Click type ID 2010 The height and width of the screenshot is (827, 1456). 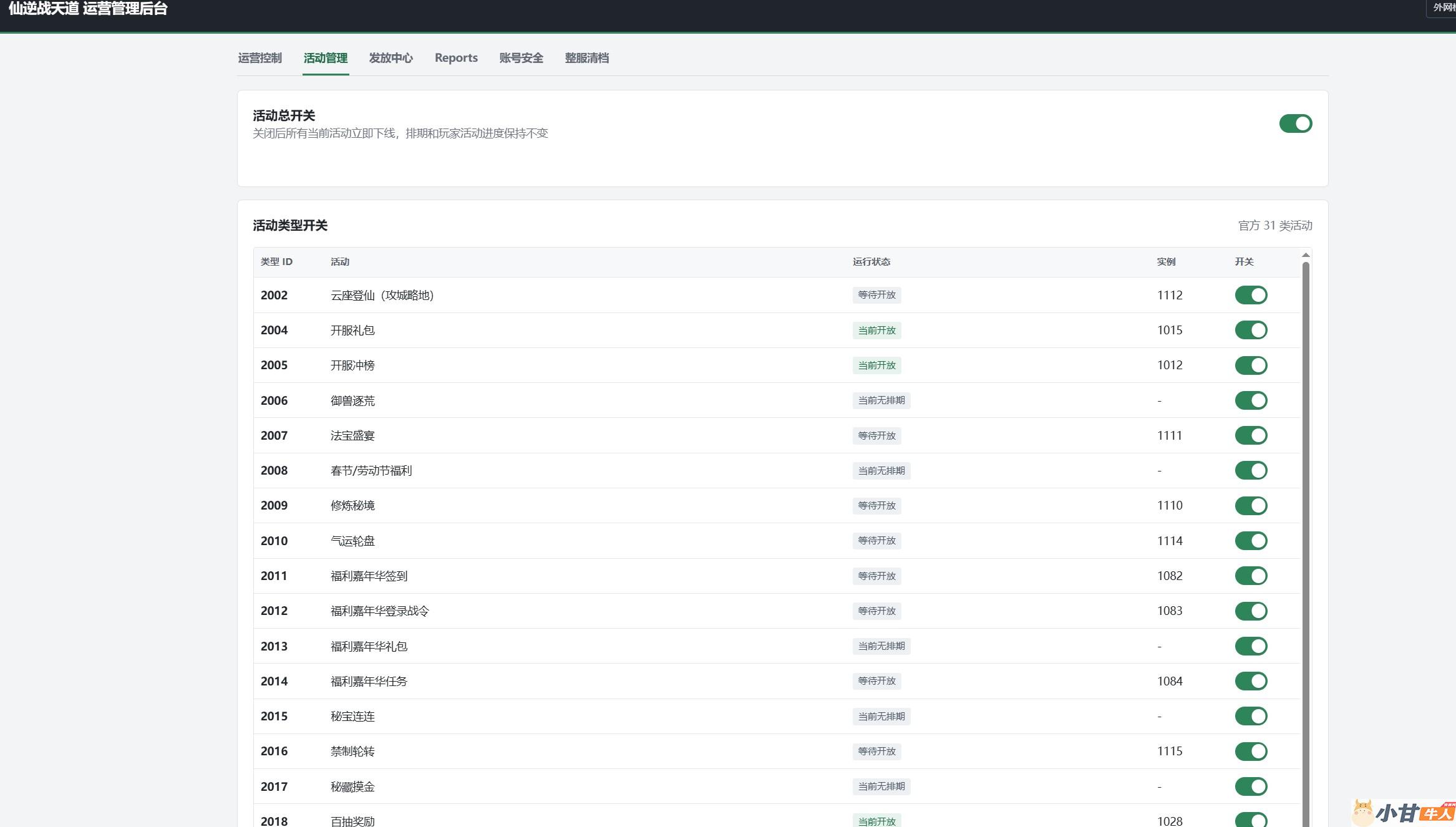274,541
